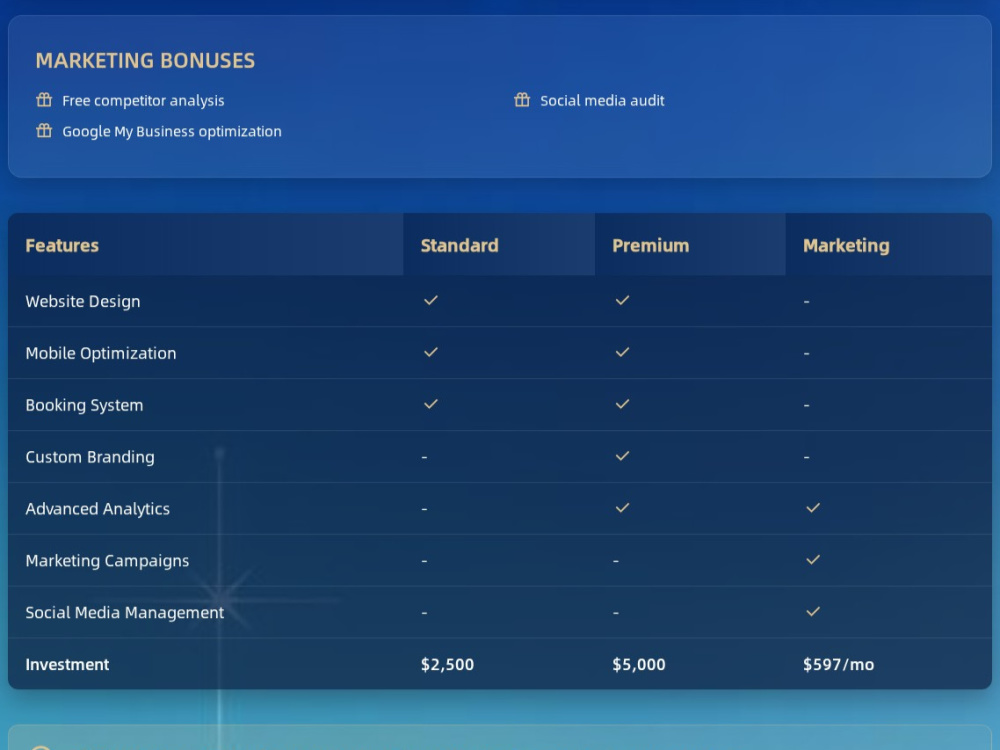Click Premium dash in Marketing Campaigns row
This screenshot has height=750, width=1000.
tap(615, 561)
